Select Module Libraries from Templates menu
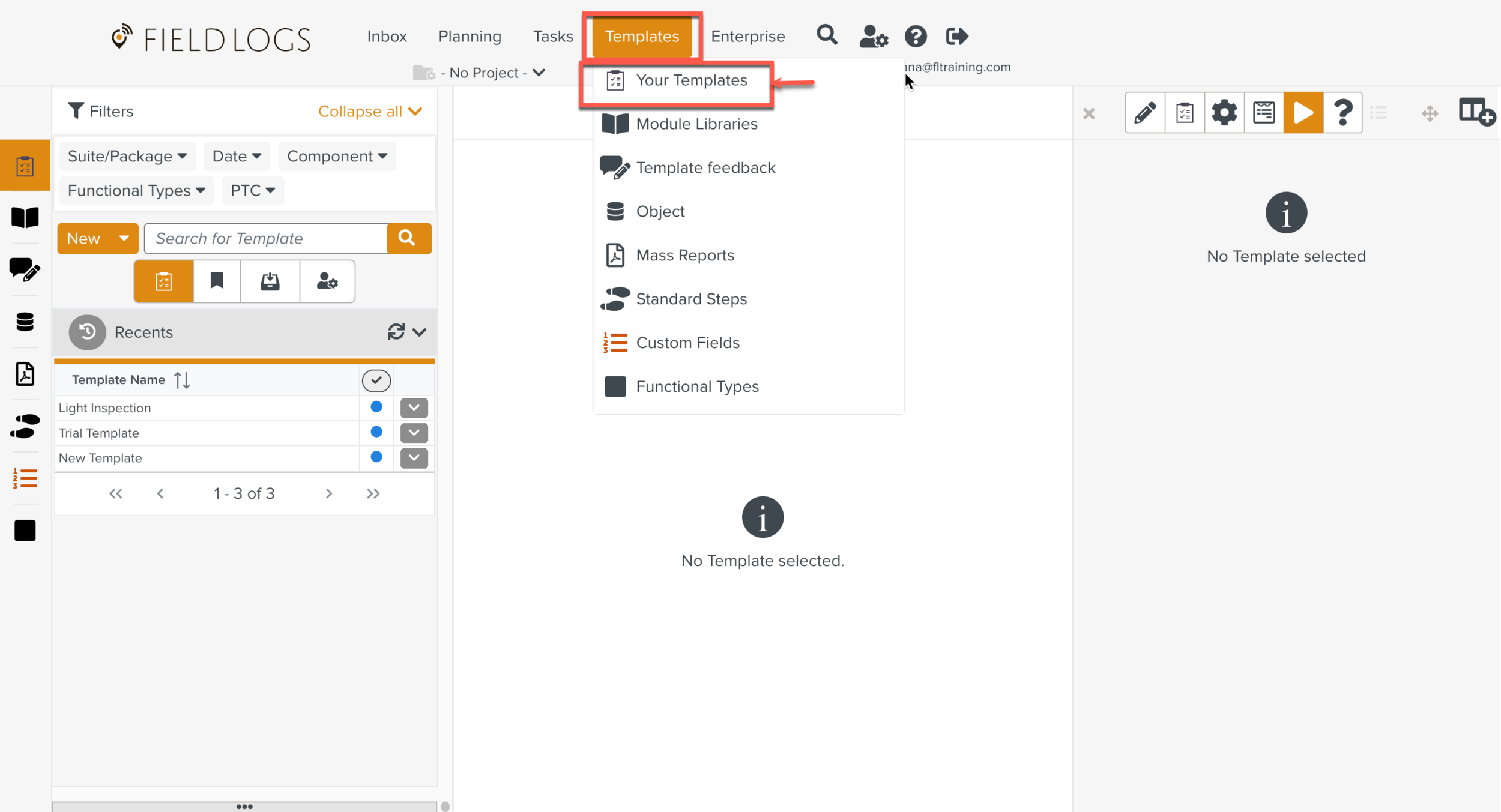Viewport: 1501px width, 812px height. pos(696,124)
